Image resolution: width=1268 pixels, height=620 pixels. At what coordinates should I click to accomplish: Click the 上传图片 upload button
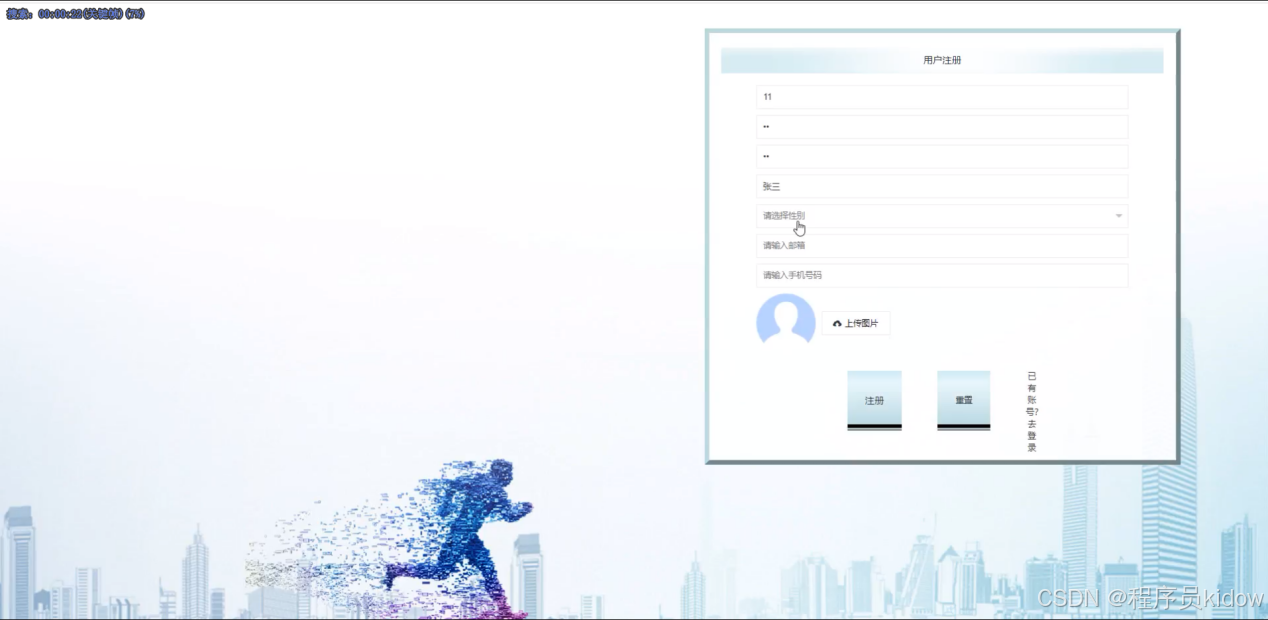click(856, 323)
